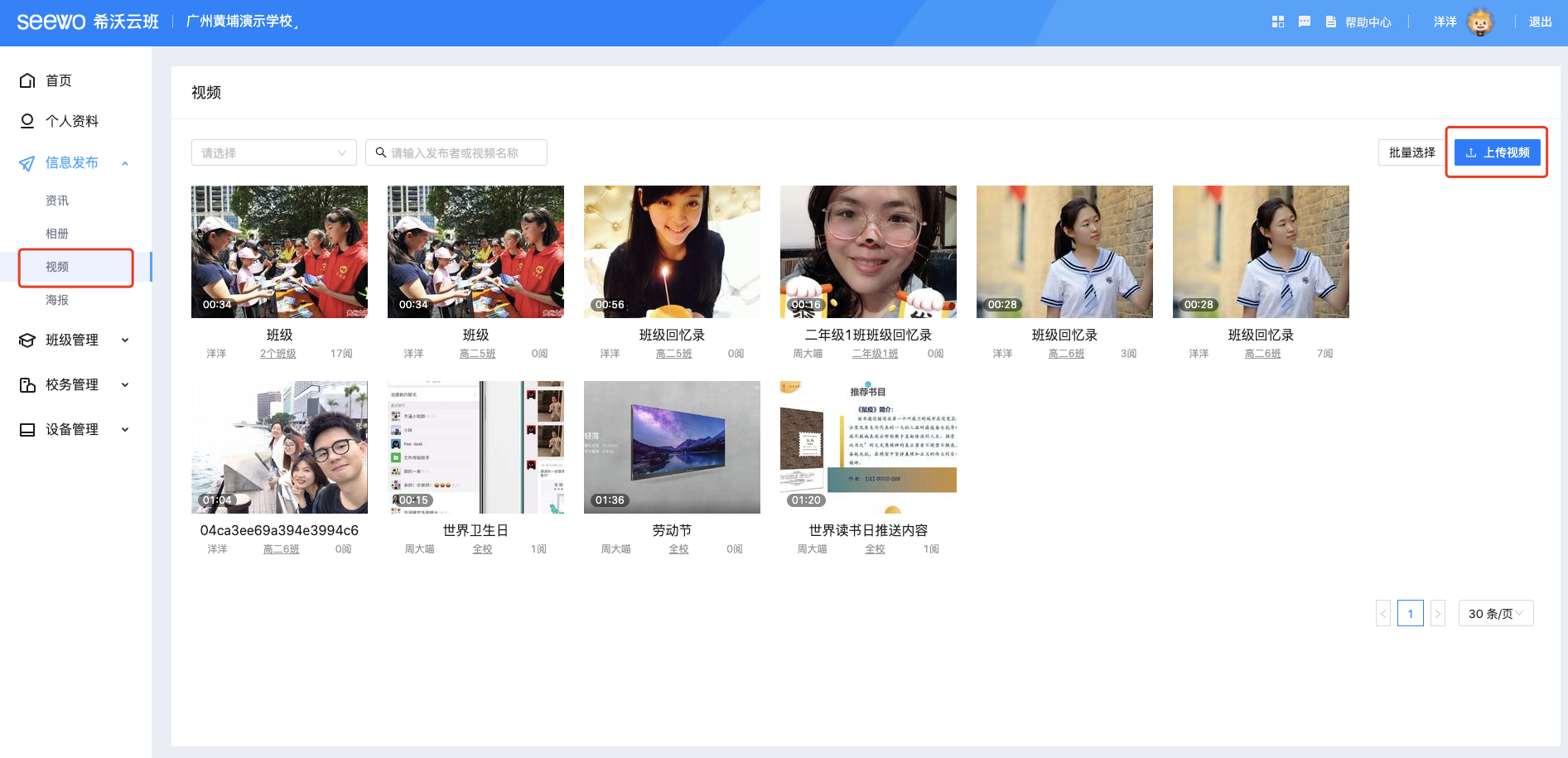Open the 请选择 filter dropdown
The height and width of the screenshot is (758, 1568).
coord(273,152)
